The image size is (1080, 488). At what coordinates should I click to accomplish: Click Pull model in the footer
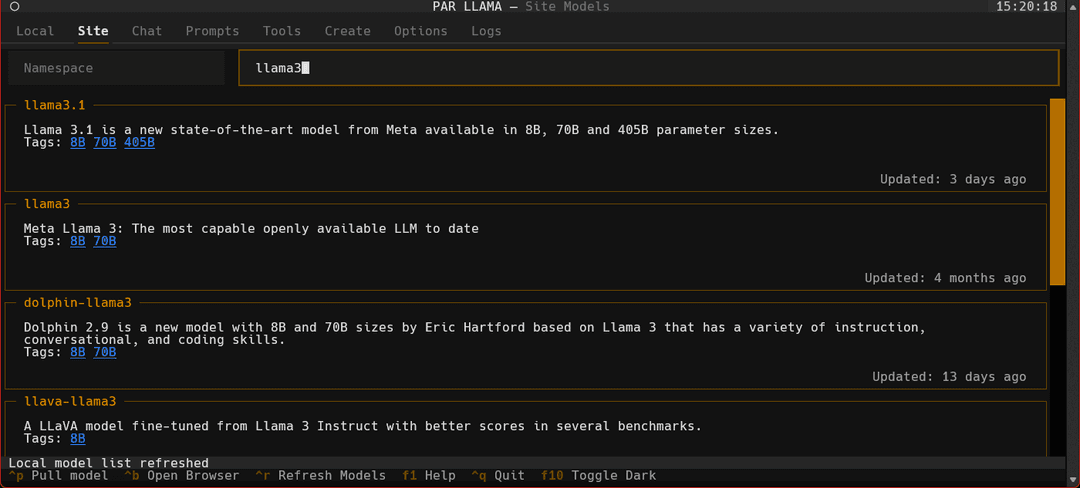[58, 476]
